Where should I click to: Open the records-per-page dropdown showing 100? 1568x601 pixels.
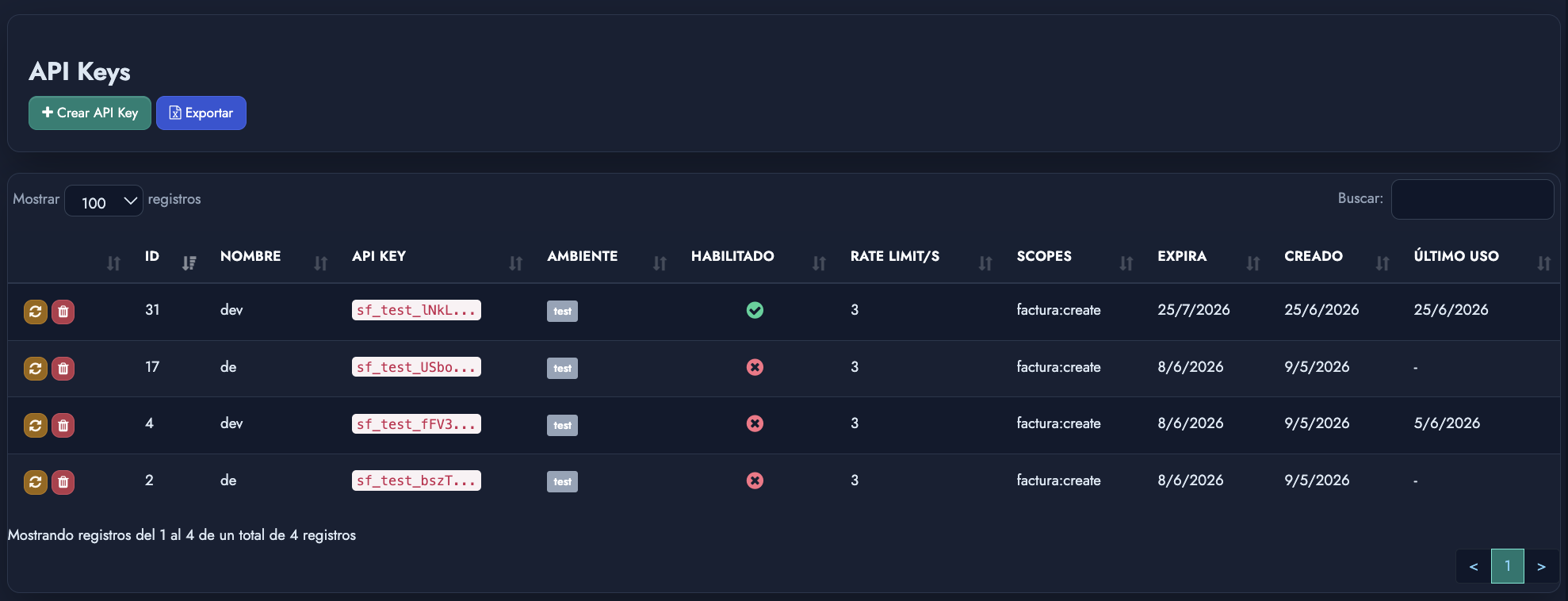104,201
